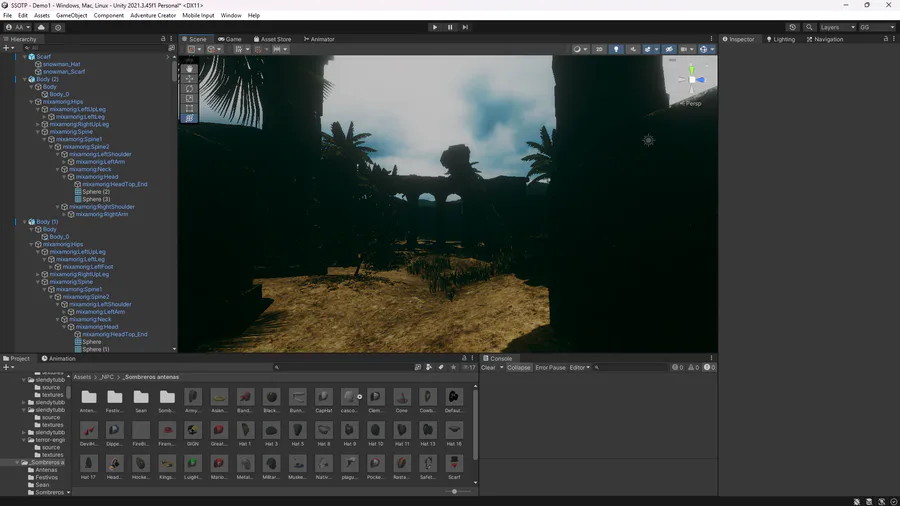
Task: Toggle scene lighting with the lightbulb icon
Action: 616,49
